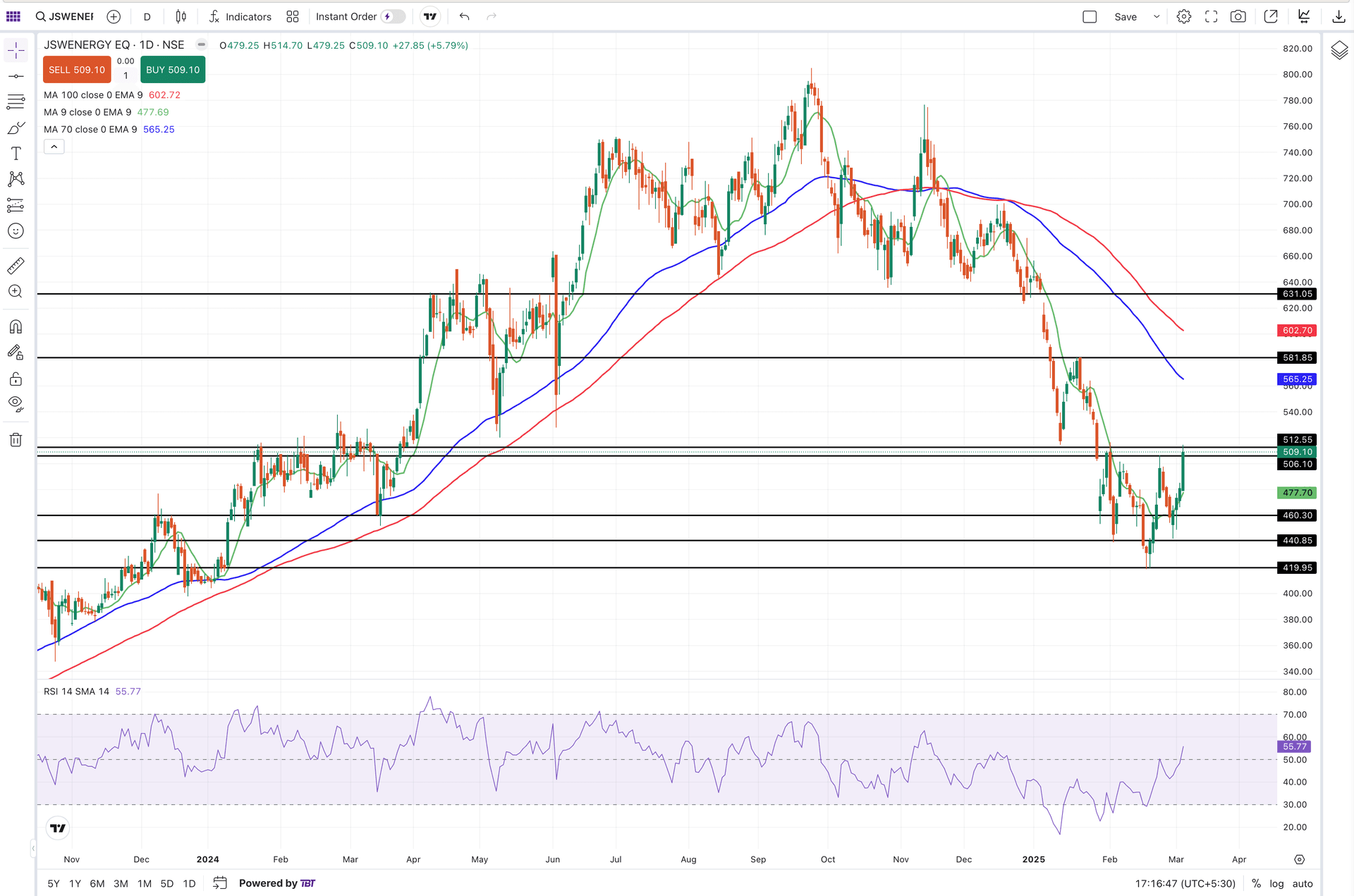Select the 1M time range
Screen dimensions: 1354x896
click(145, 883)
